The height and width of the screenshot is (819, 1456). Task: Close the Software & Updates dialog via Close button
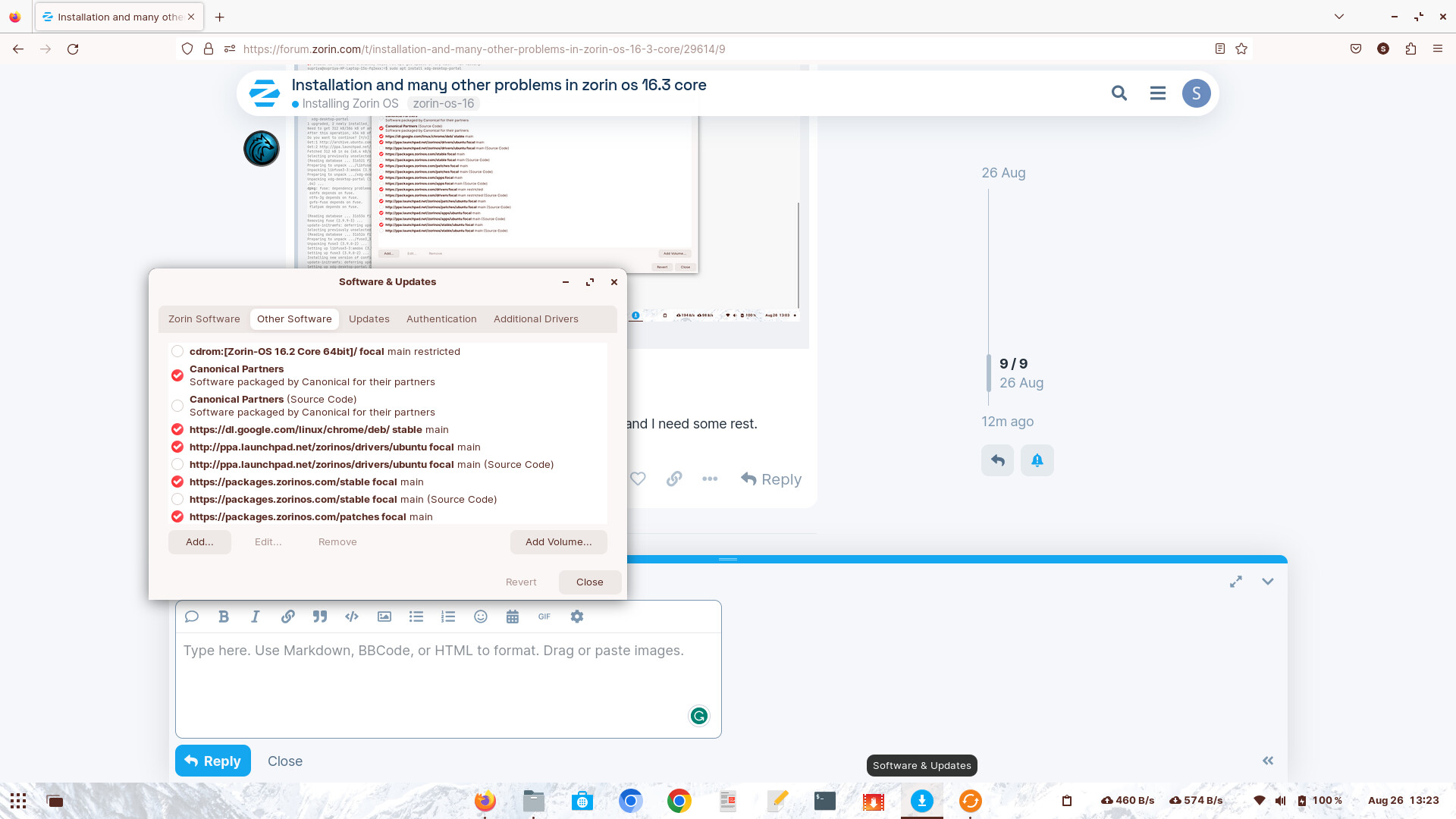point(590,582)
